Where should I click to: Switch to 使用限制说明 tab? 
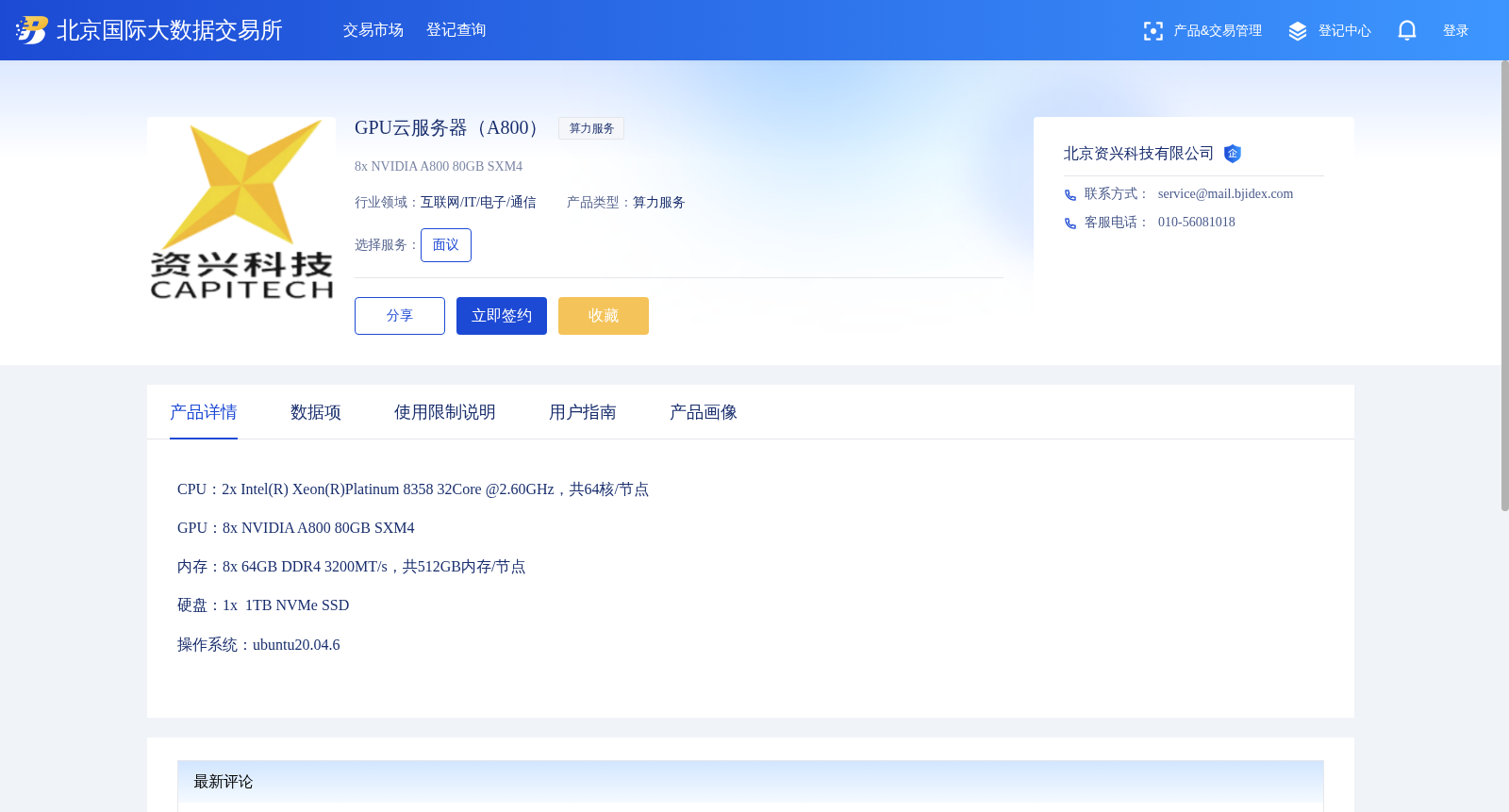[x=445, y=412]
